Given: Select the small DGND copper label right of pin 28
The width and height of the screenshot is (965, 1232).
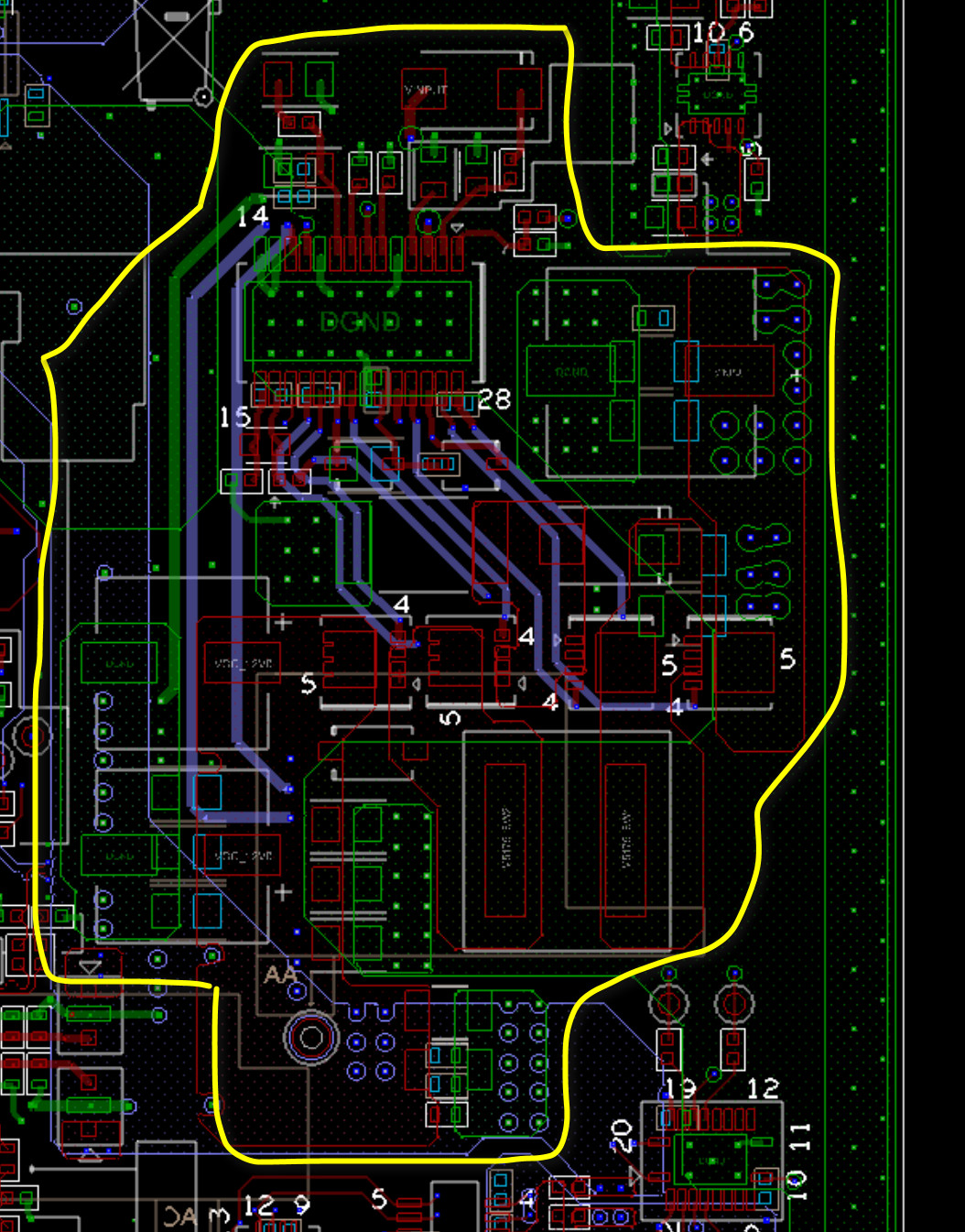Looking at the screenshot, I should (x=571, y=372).
